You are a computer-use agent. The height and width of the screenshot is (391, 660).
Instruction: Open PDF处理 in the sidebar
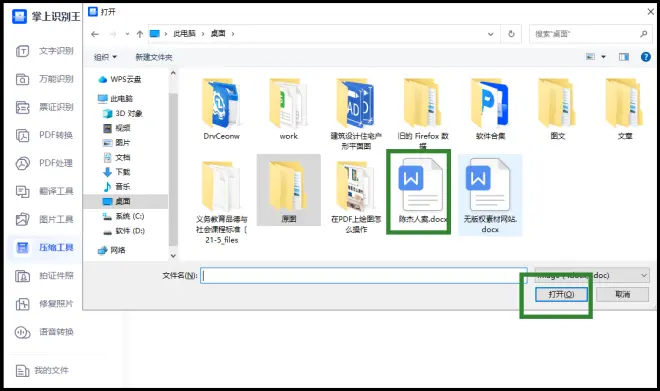pos(44,163)
